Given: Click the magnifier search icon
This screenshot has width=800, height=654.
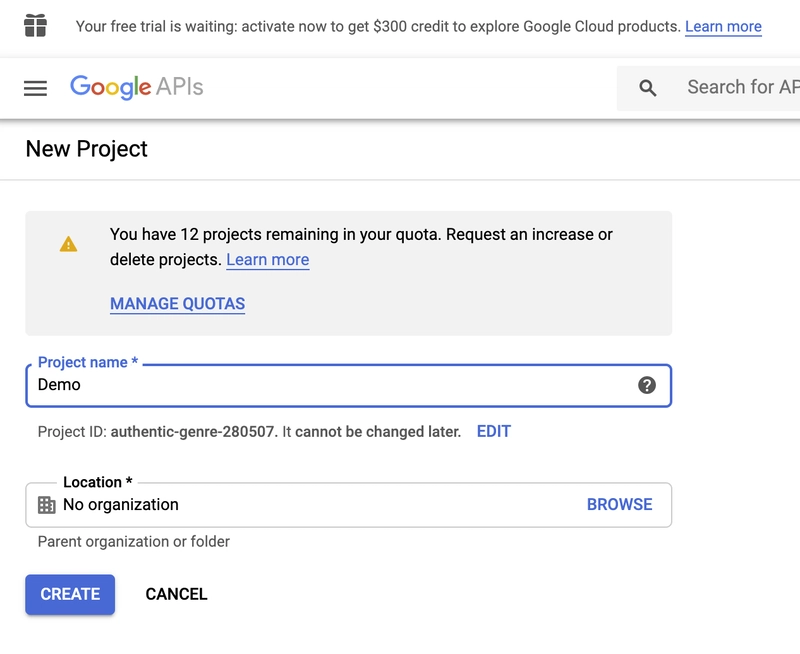Looking at the screenshot, I should (648, 88).
